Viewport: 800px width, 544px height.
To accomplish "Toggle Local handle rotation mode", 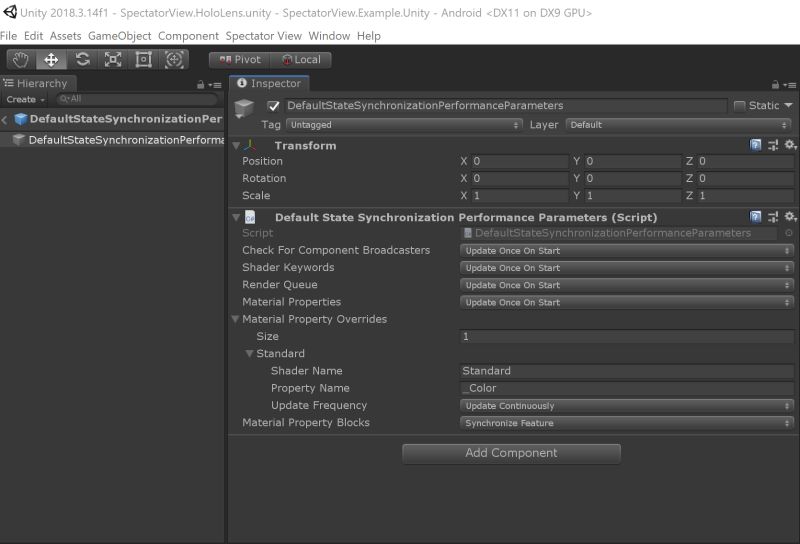I will 301,60.
